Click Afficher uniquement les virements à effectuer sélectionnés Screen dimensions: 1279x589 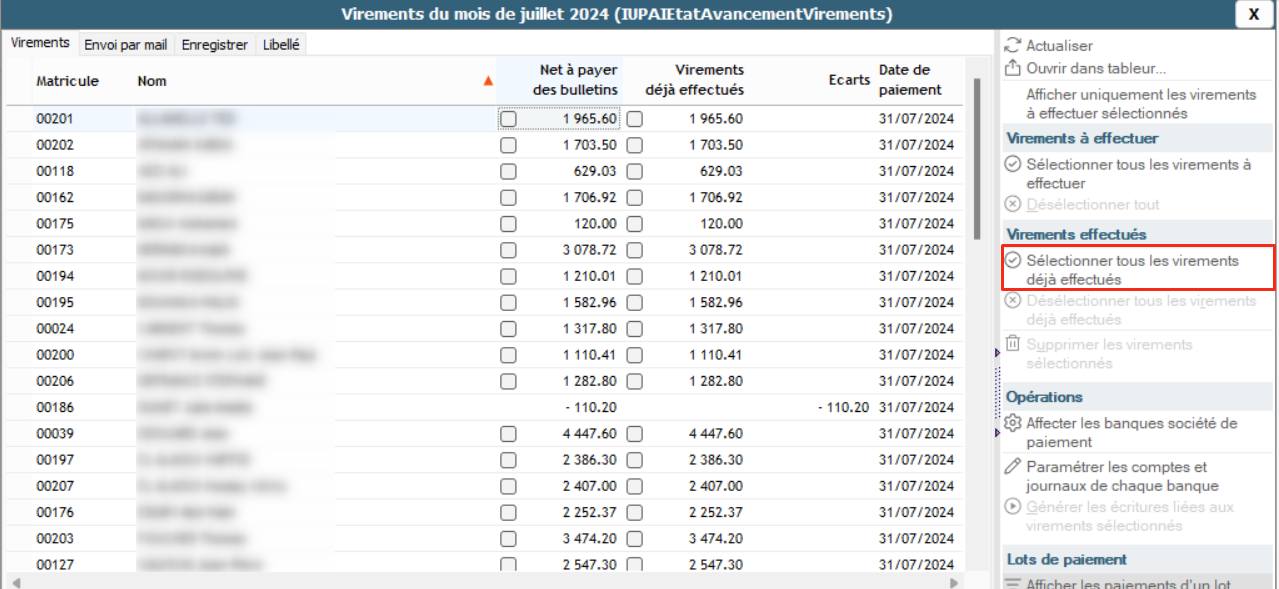pyautogui.click(x=1140, y=104)
